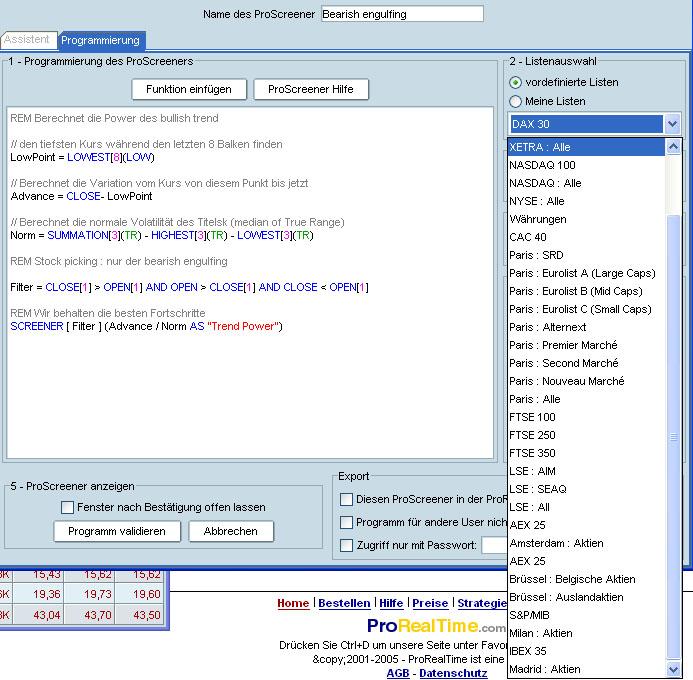This screenshot has width=693, height=680.
Task: Select 'FTSE 100' in dropdown list
Action: coord(532,417)
